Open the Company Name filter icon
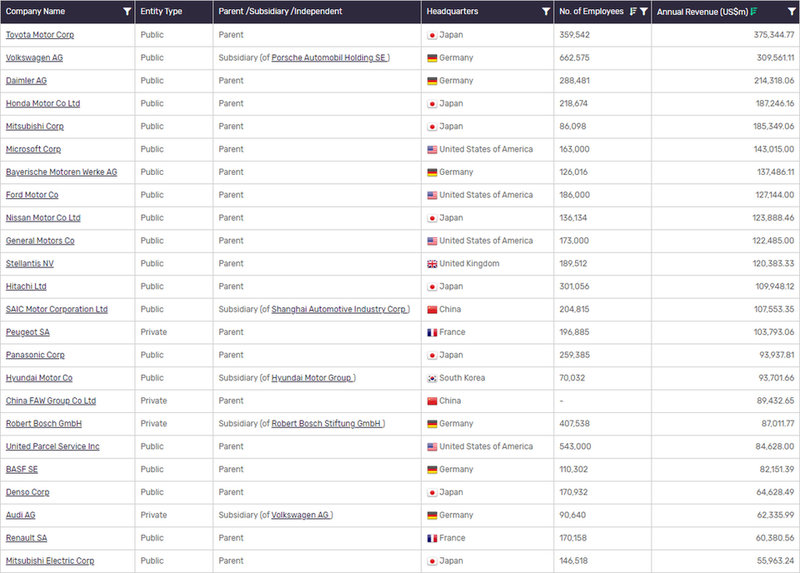 point(127,11)
